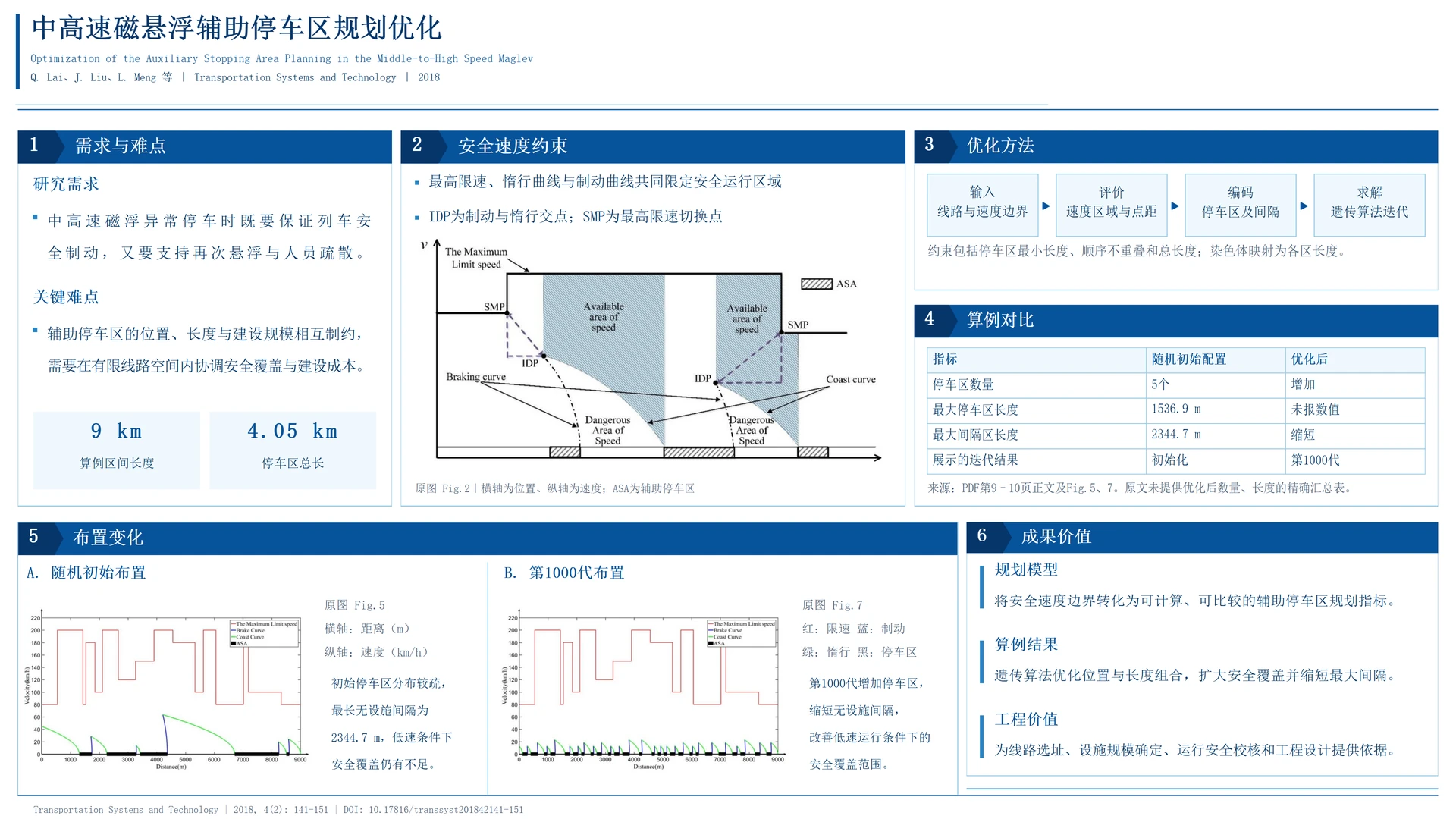Image resolution: width=1456 pixels, height=819 pixels.
Task: Click the arrow between 输入 and 评价 boxes
Action: [x=1046, y=206]
